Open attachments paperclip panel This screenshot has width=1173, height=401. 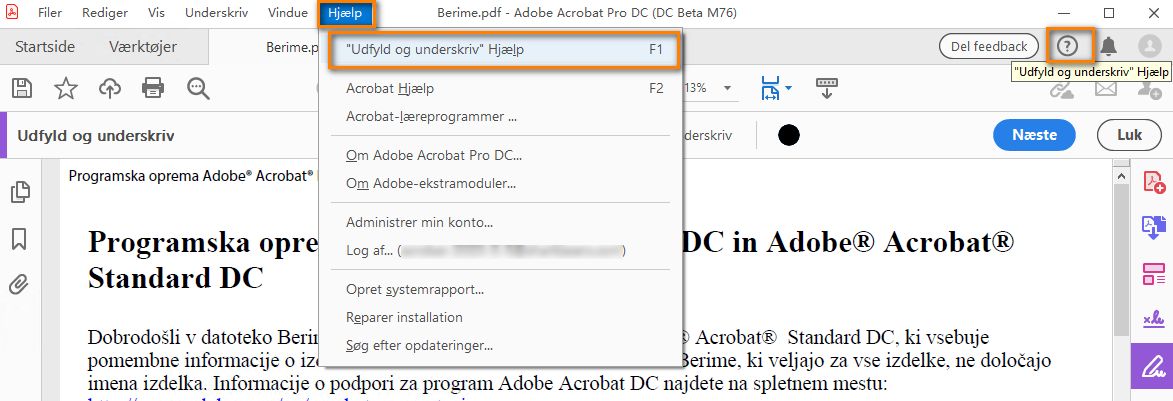[19, 285]
